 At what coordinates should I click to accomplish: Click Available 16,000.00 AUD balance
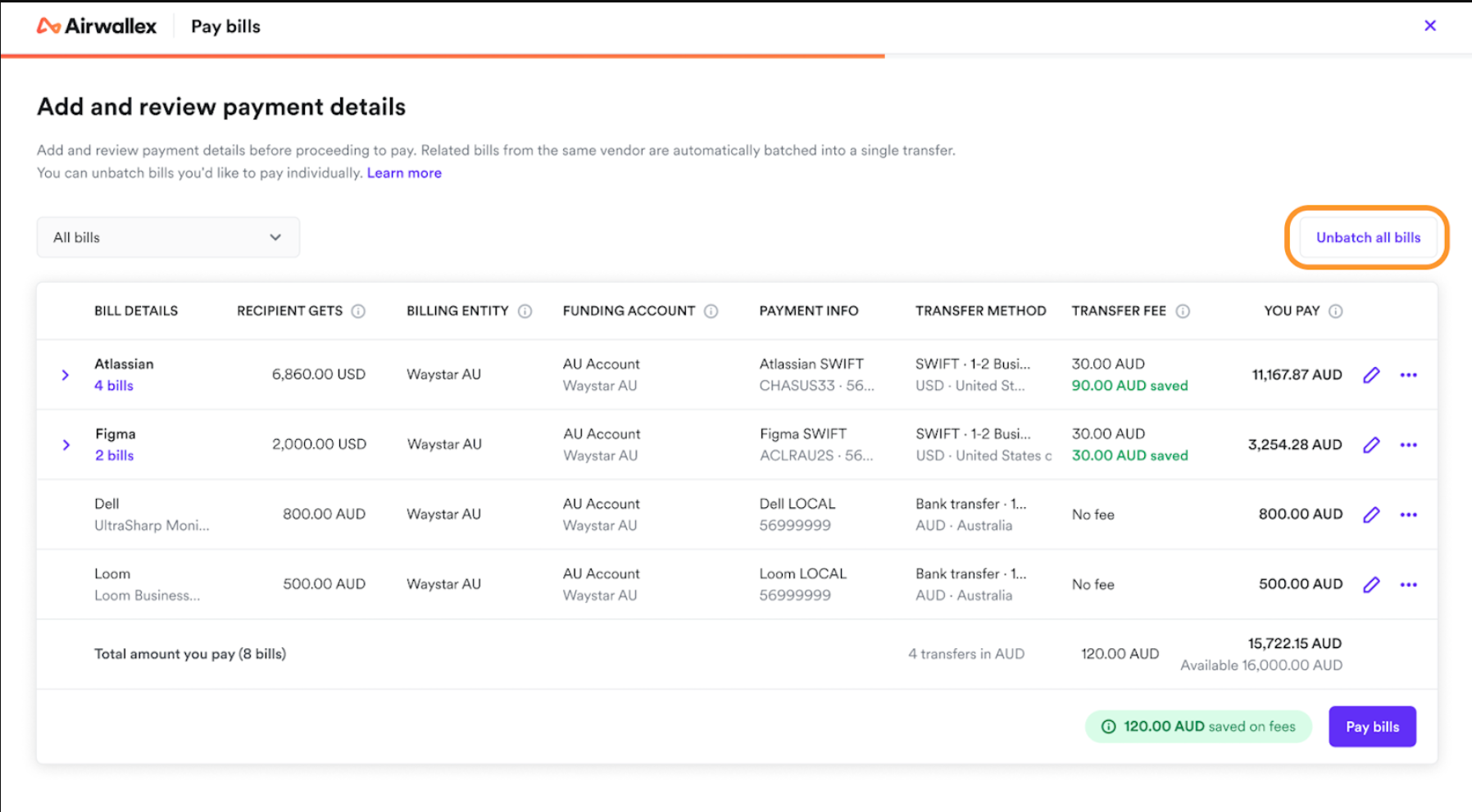1261,665
